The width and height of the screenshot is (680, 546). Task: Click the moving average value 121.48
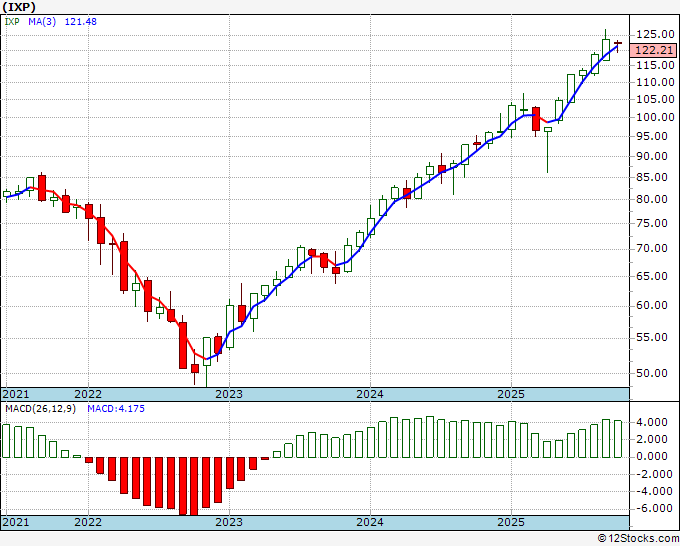81,22
